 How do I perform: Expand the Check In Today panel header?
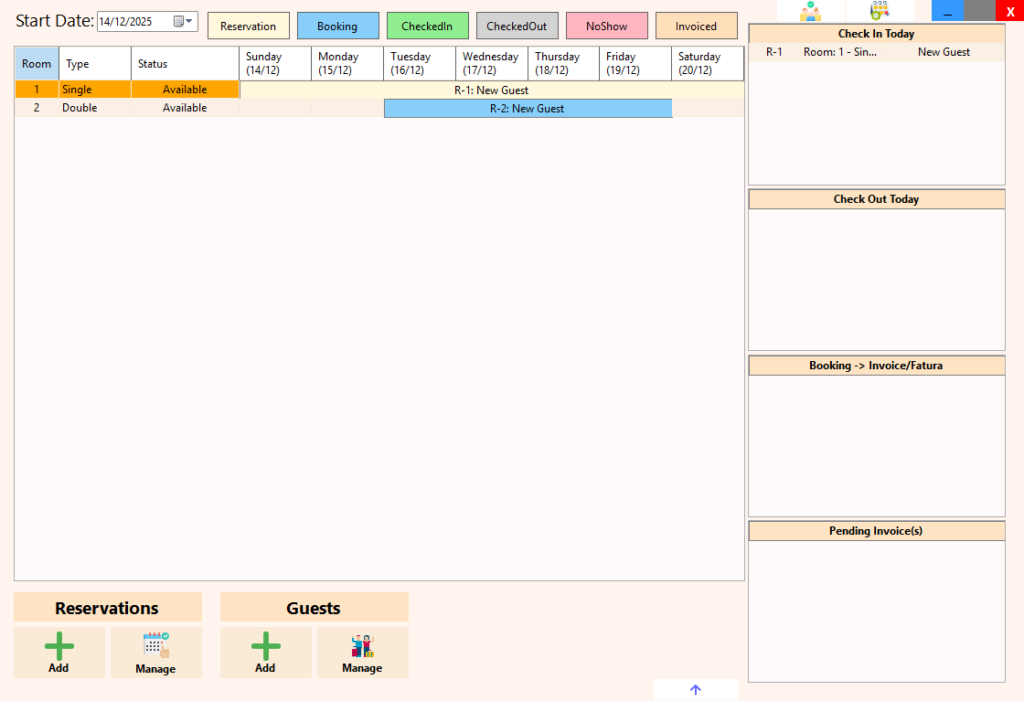pyautogui.click(x=876, y=33)
